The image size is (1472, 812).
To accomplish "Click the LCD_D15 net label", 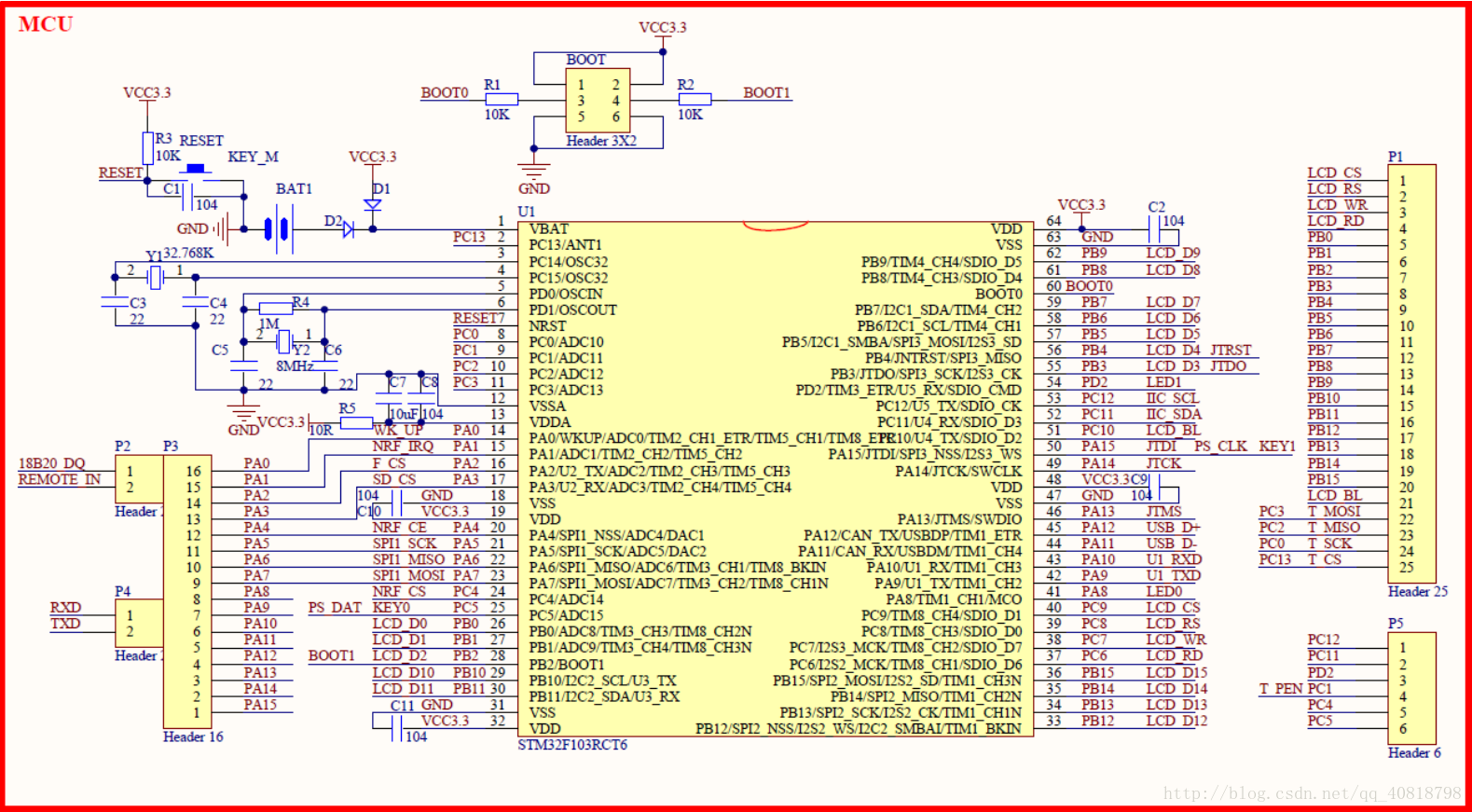I will (1176, 672).
